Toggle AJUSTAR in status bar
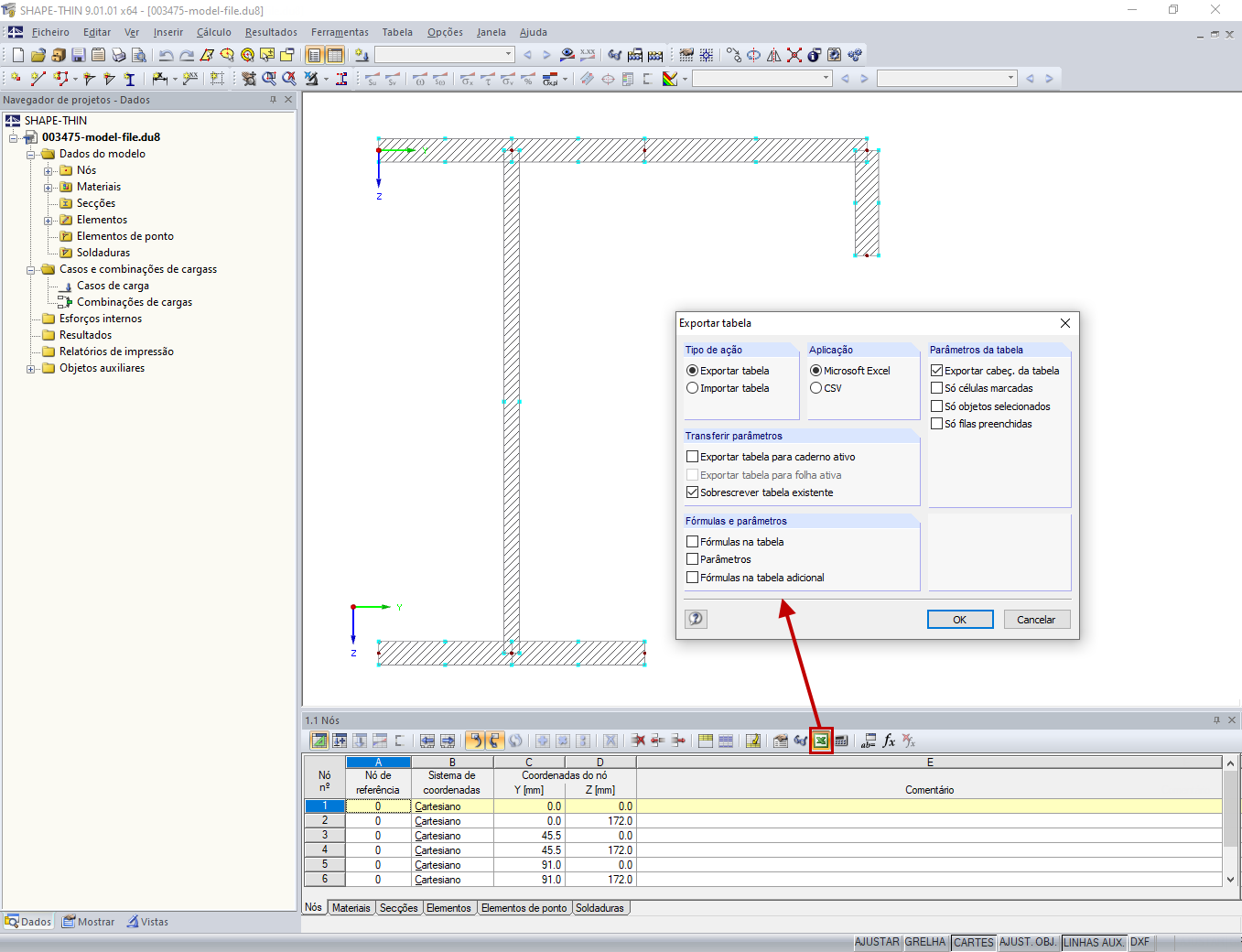 click(878, 942)
